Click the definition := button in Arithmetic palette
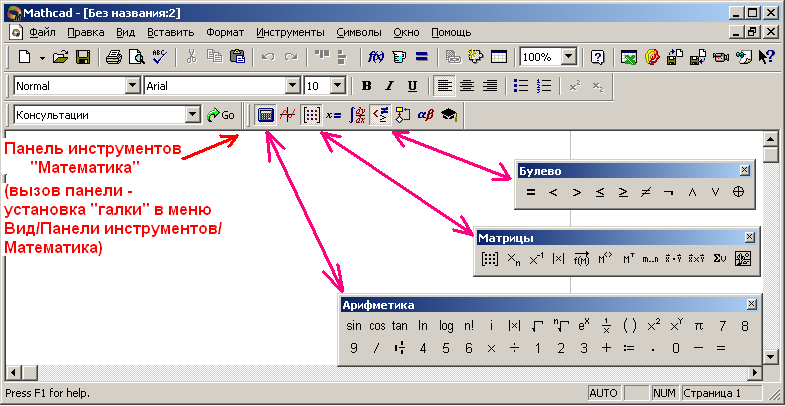785x406 pixels. point(629,348)
